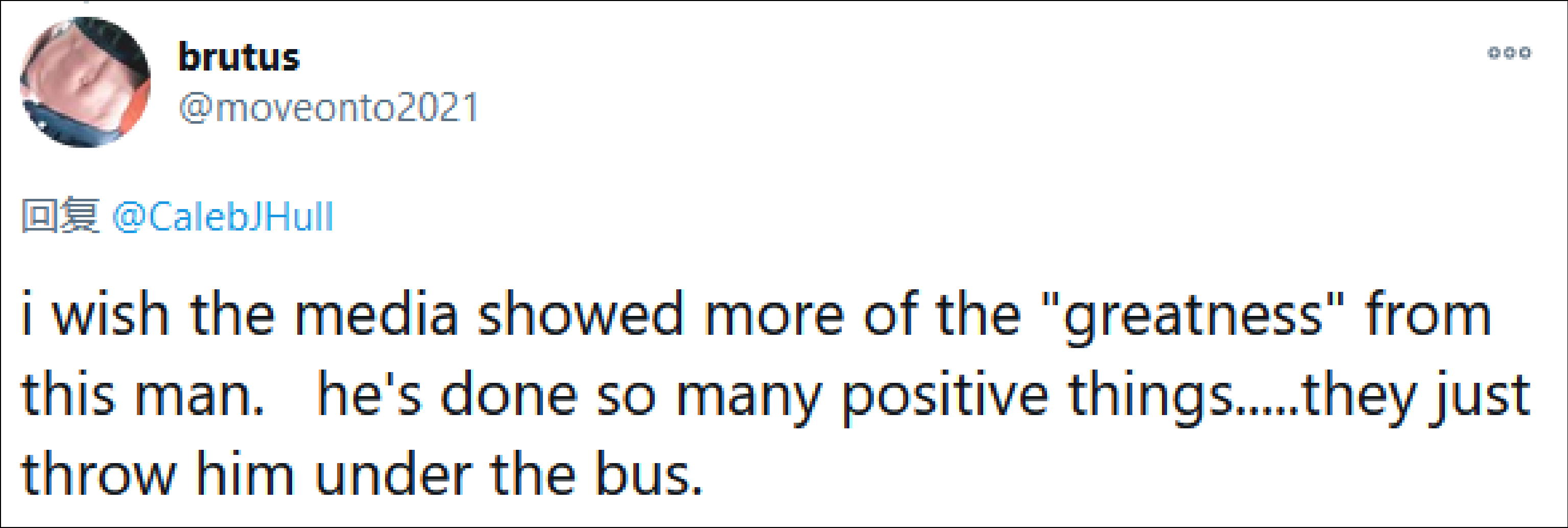Open the @CalebJHull mention link
This screenshot has width=1568, height=528.
(223, 217)
